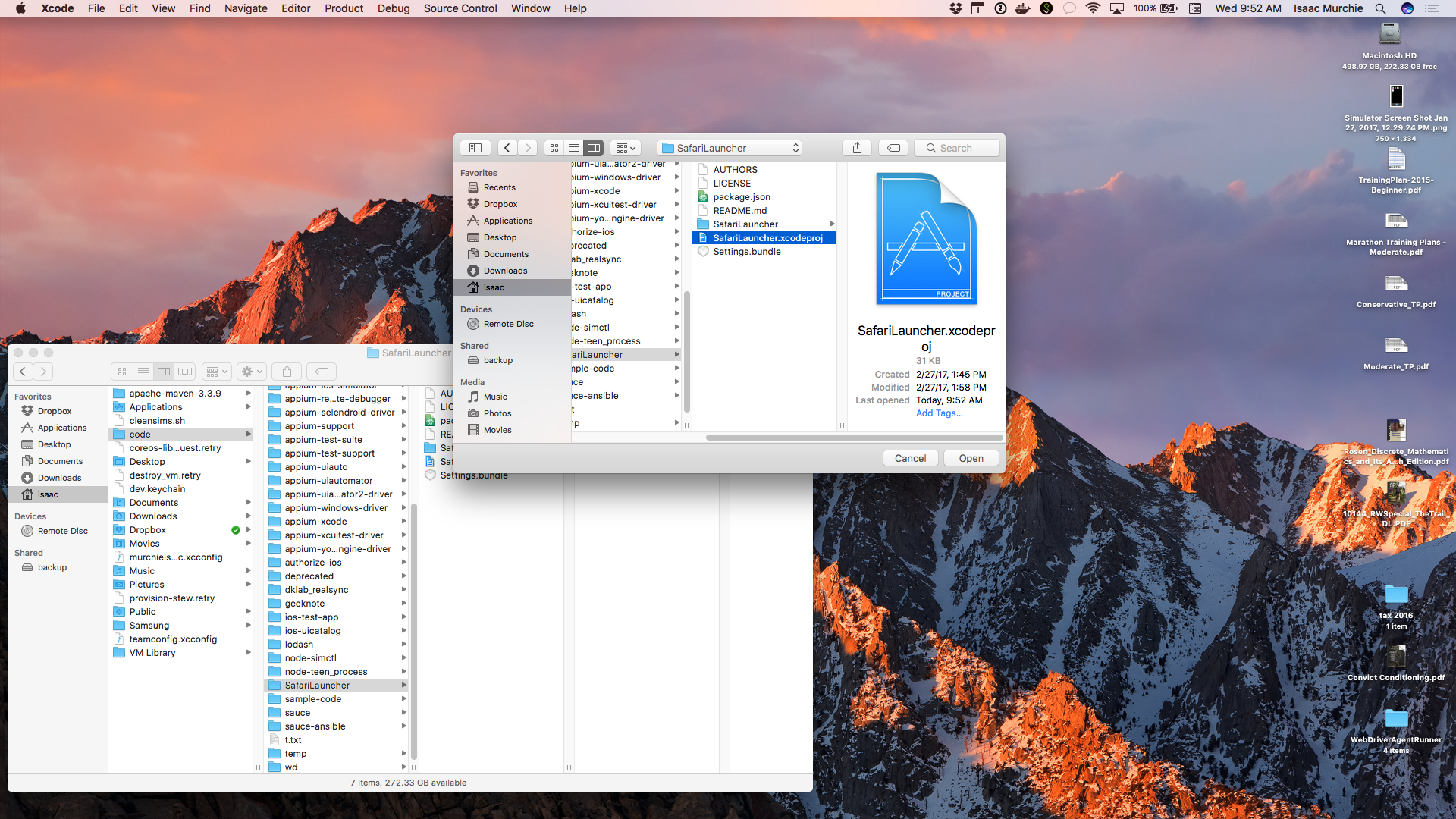Open the SafariLauncher path popup menu
1456x819 pixels.
coord(730,148)
